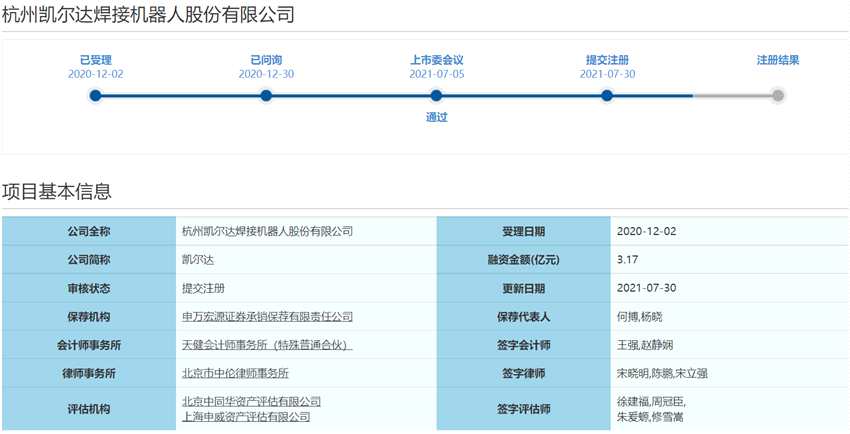
Task: Click the 审核状态 header cell
Action: [89, 288]
